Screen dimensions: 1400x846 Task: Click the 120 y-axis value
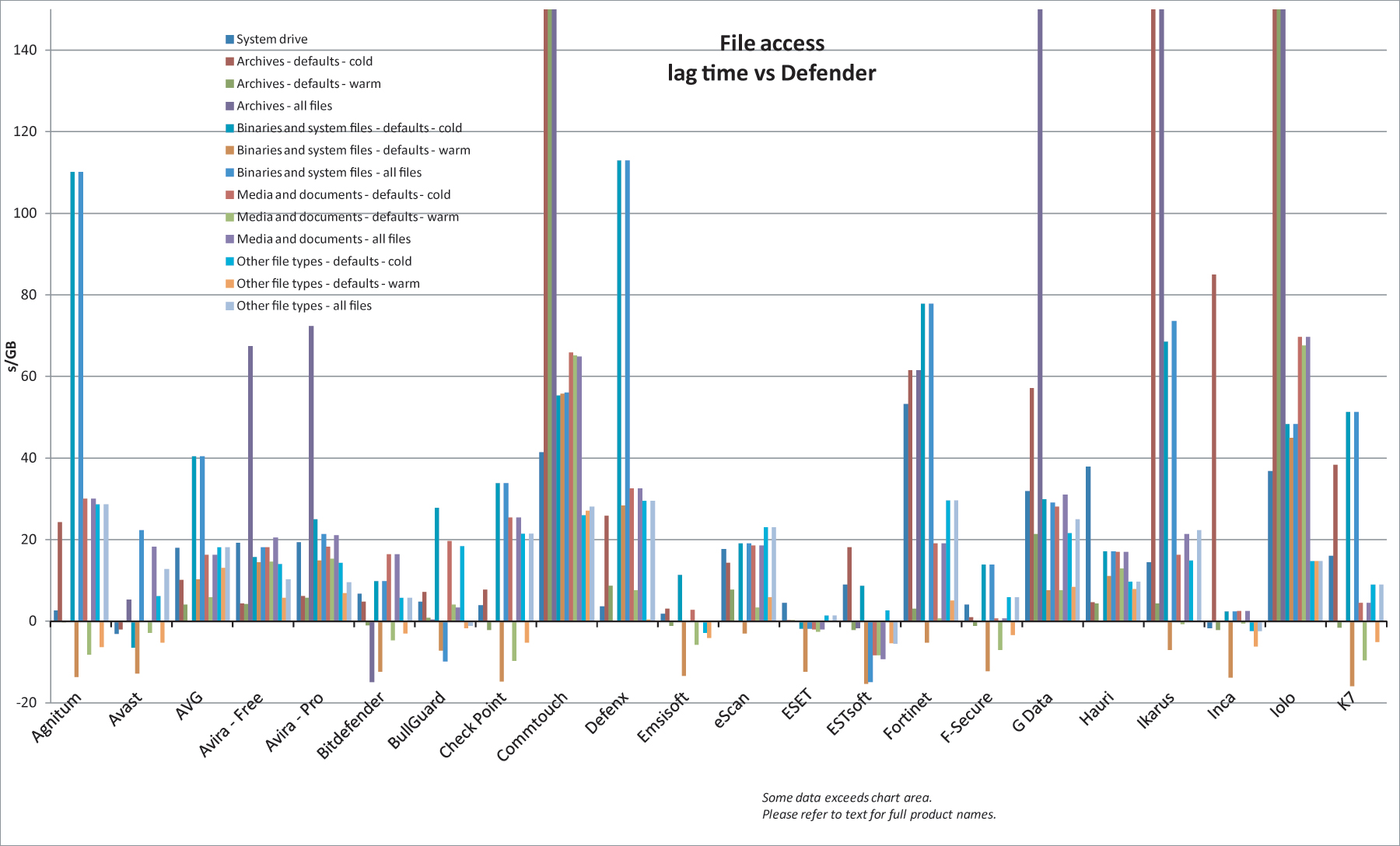[x=25, y=131]
